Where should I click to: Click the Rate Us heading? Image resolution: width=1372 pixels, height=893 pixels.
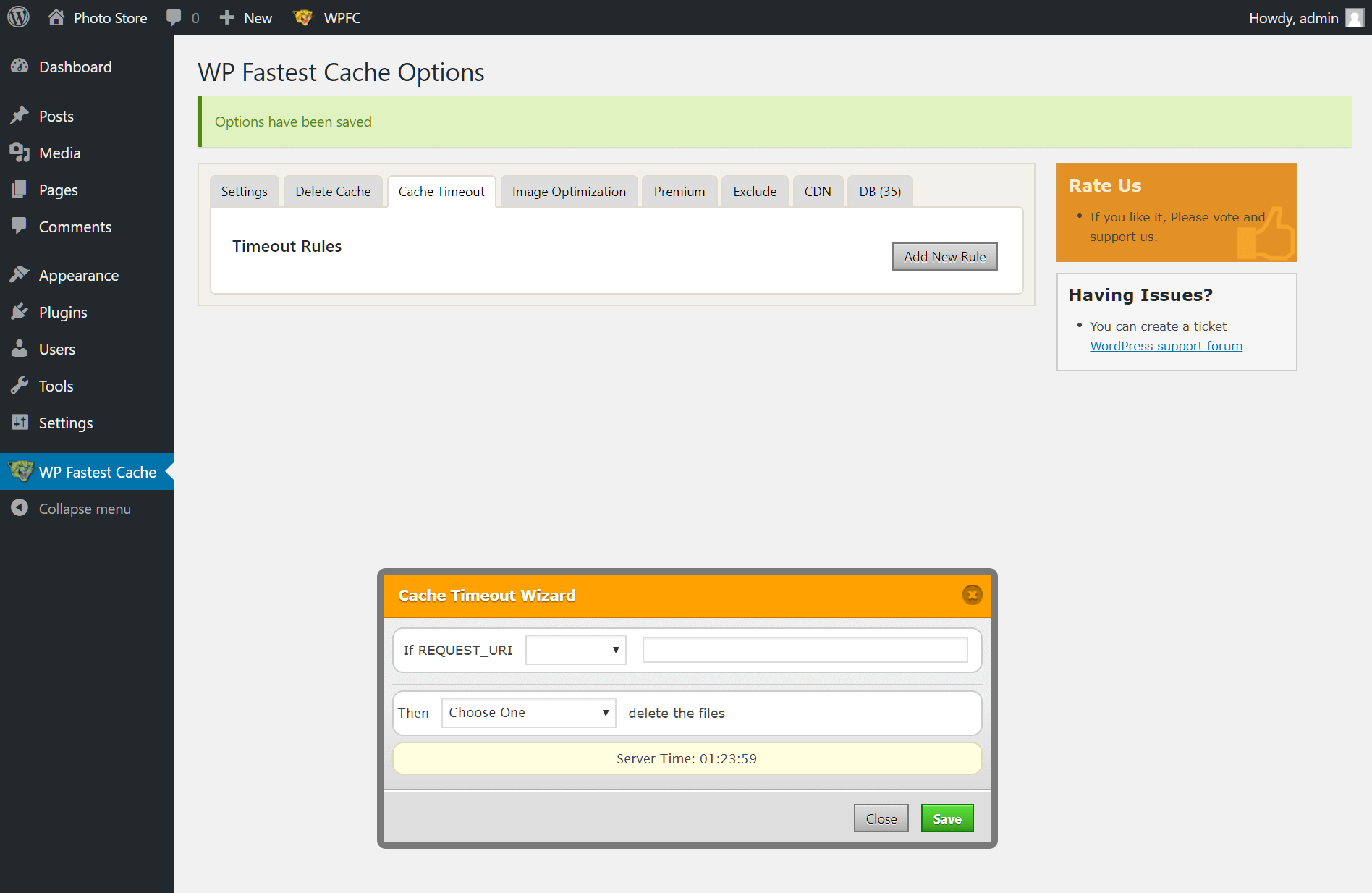(x=1104, y=186)
